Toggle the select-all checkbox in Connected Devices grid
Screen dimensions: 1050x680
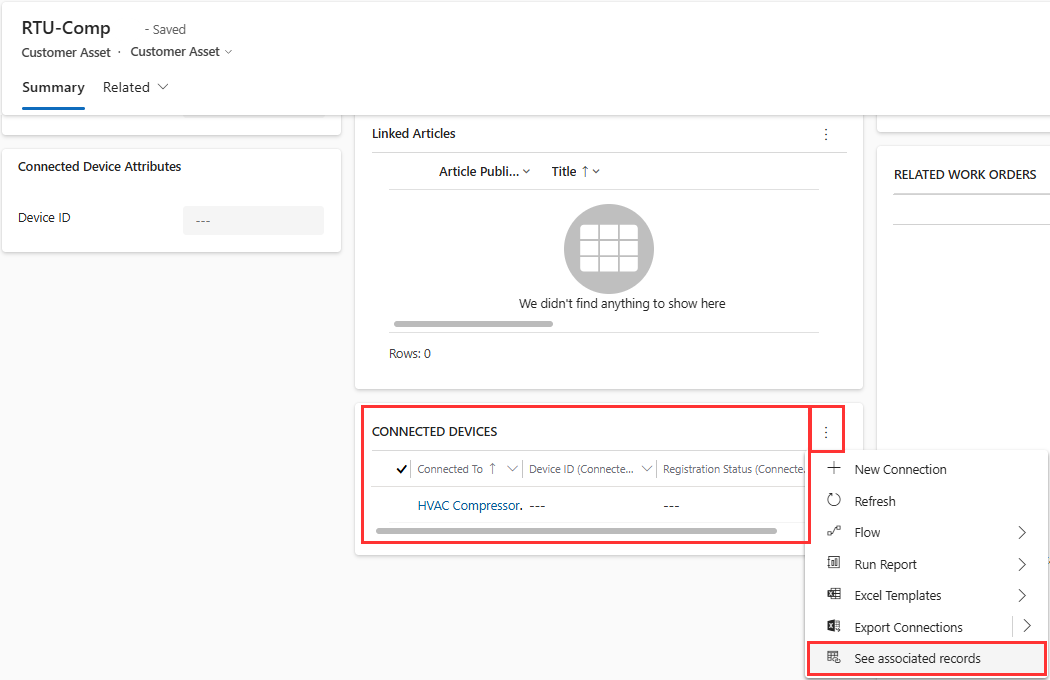(401, 468)
